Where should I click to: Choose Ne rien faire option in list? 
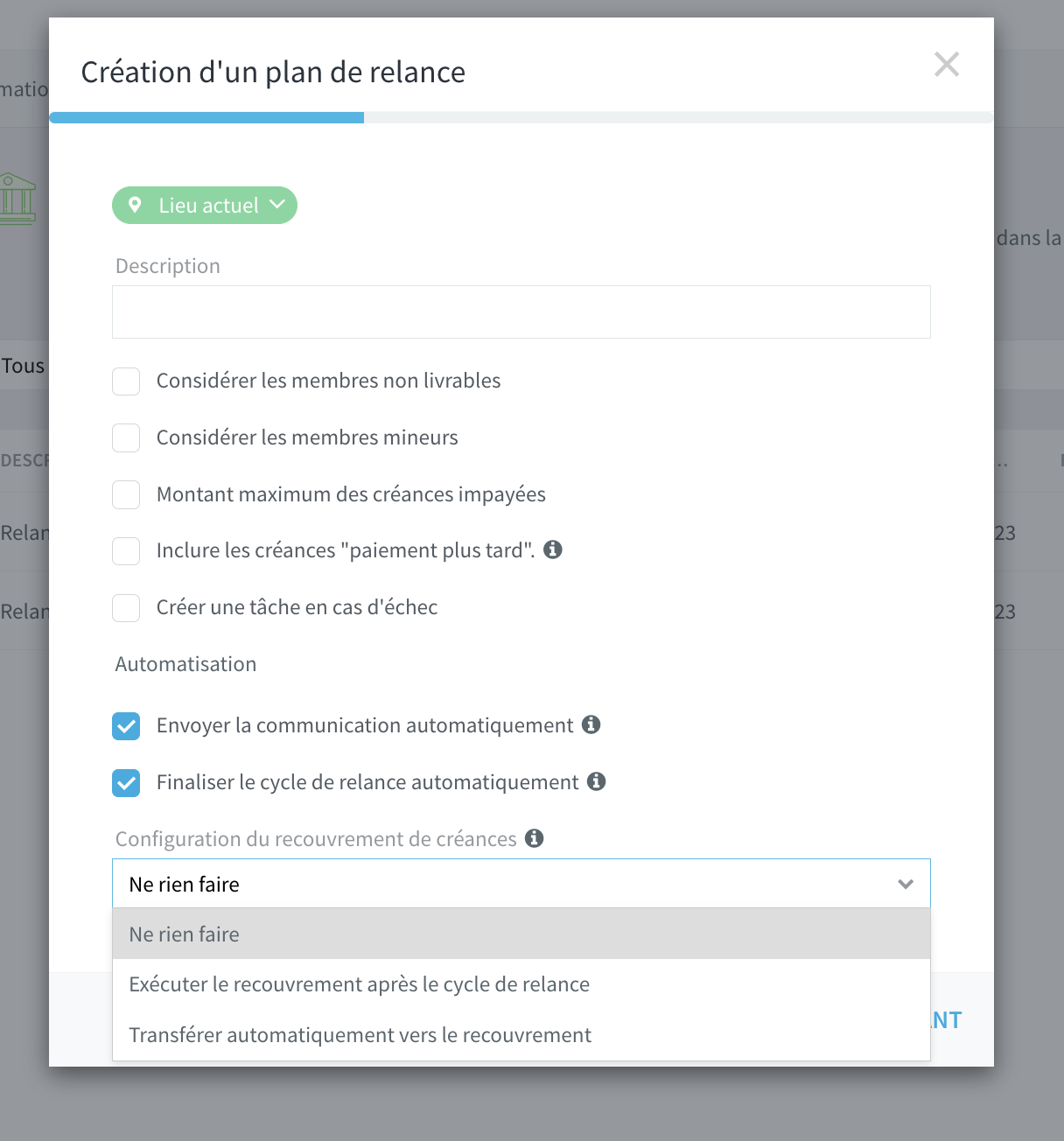pos(521,934)
